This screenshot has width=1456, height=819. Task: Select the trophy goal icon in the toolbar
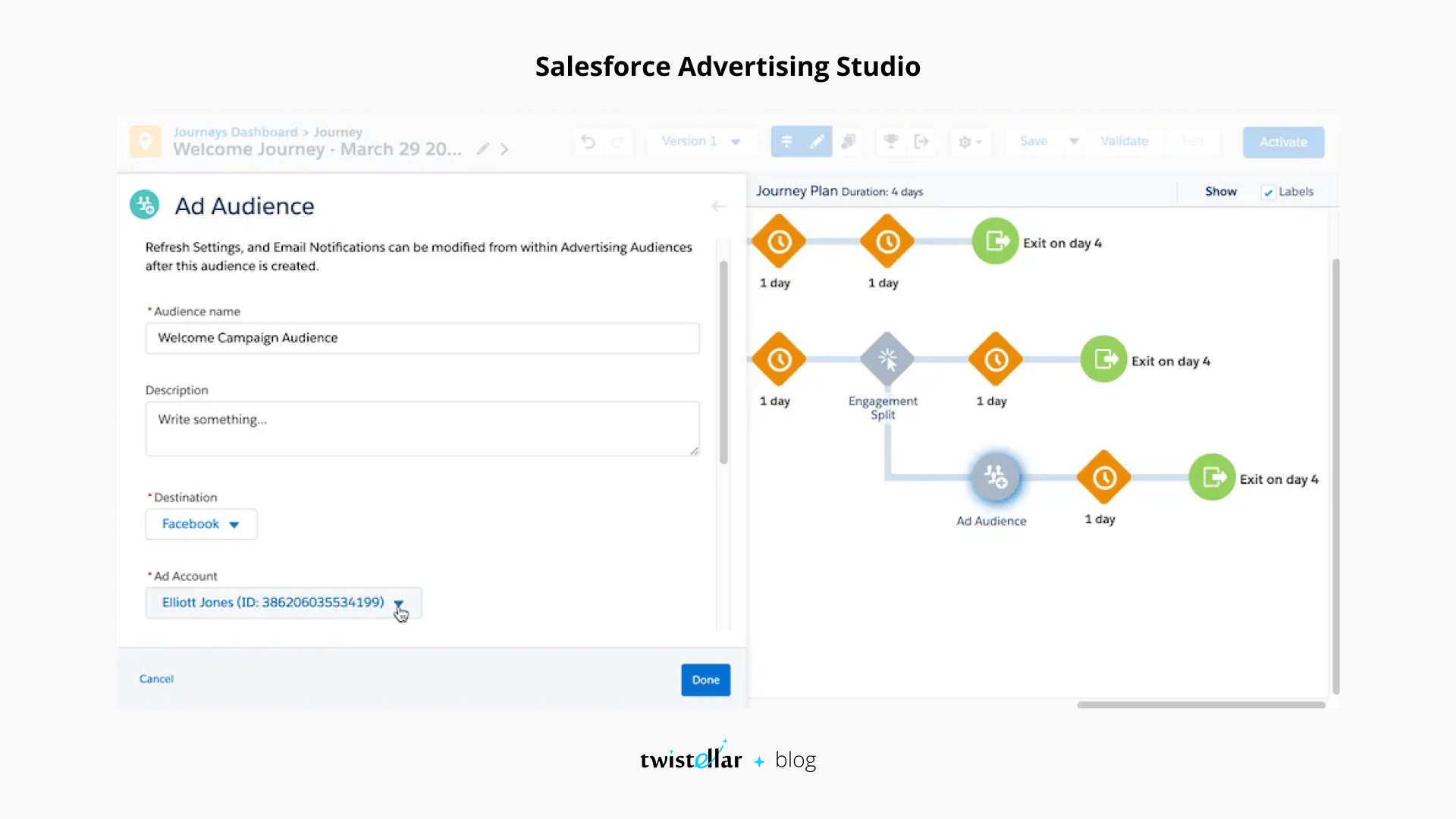(x=891, y=142)
